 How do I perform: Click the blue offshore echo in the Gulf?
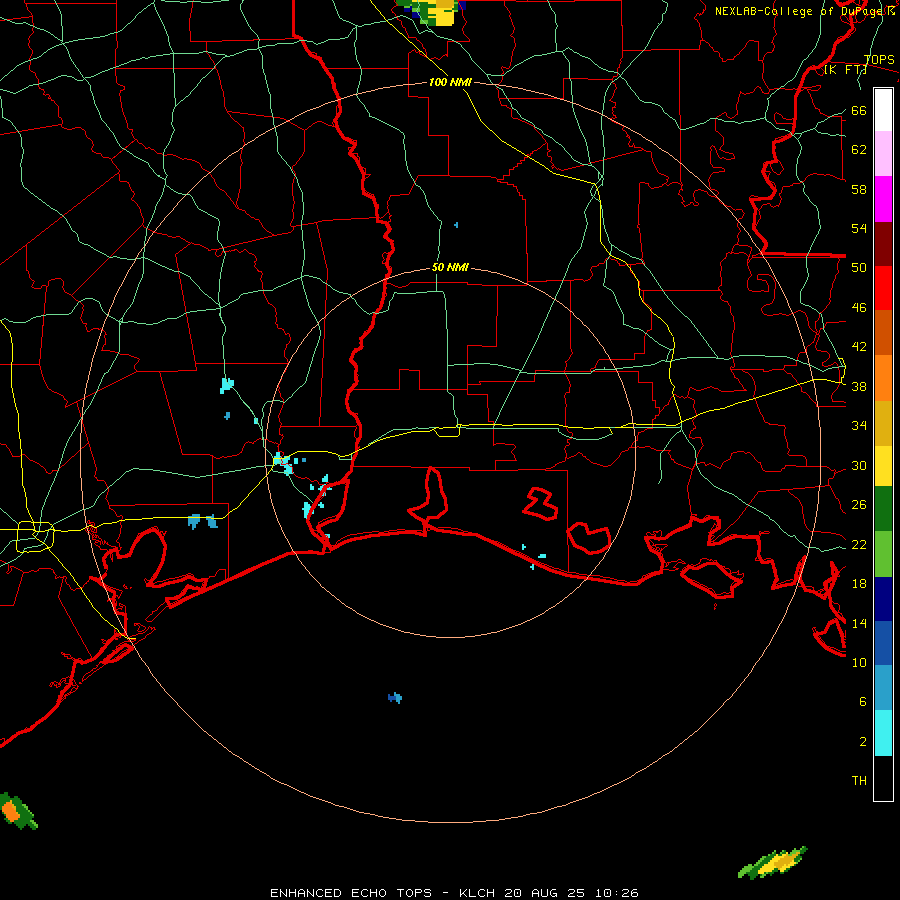point(395,697)
